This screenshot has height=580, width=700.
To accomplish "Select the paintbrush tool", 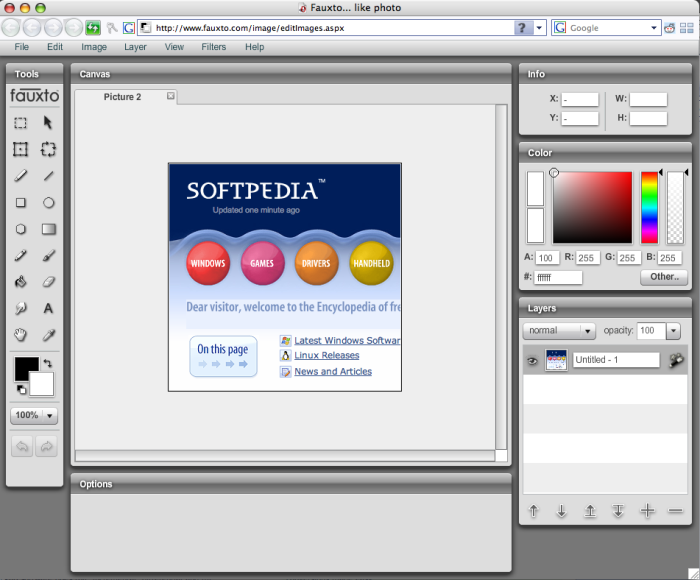I will (49, 255).
